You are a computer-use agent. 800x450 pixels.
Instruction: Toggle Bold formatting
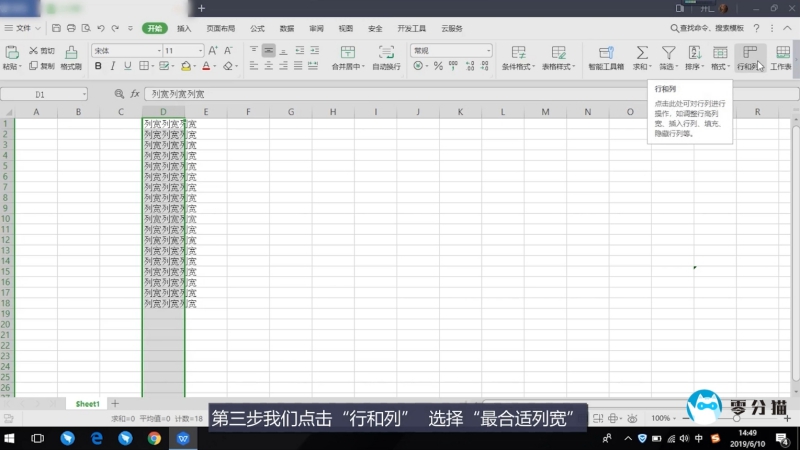pyautogui.click(x=98, y=67)
